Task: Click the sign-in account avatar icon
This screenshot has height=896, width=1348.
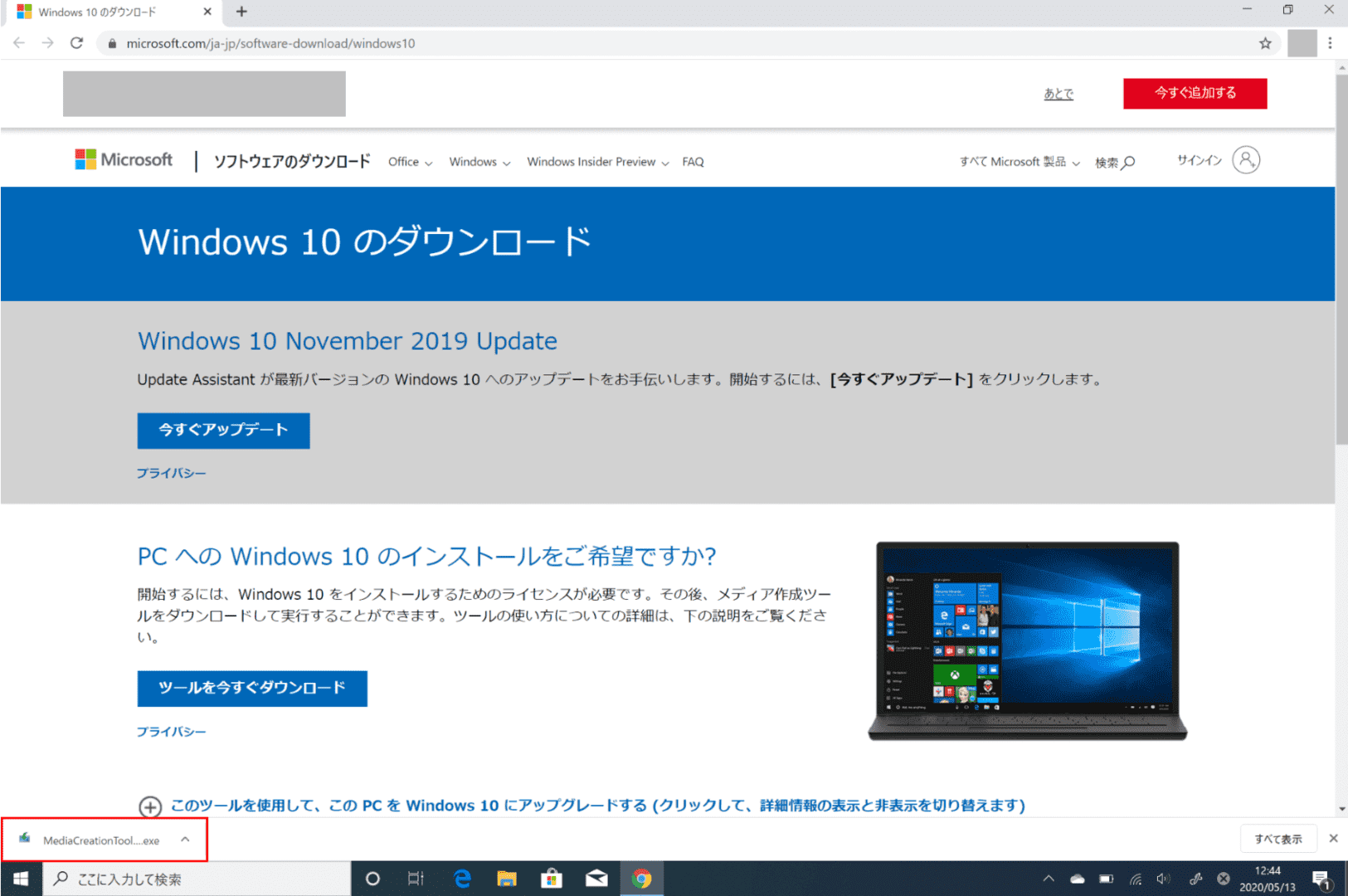Action: 1246,159
